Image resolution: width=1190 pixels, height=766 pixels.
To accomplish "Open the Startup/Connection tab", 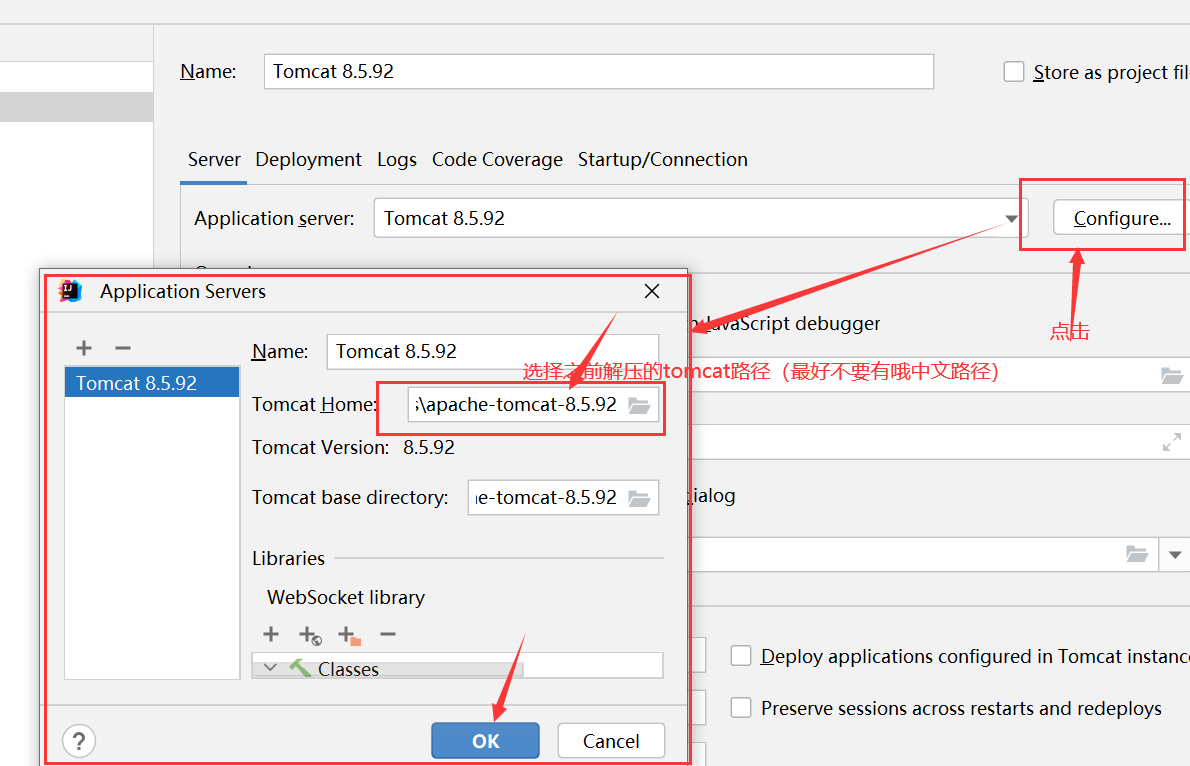I will [x=663, y=159].
